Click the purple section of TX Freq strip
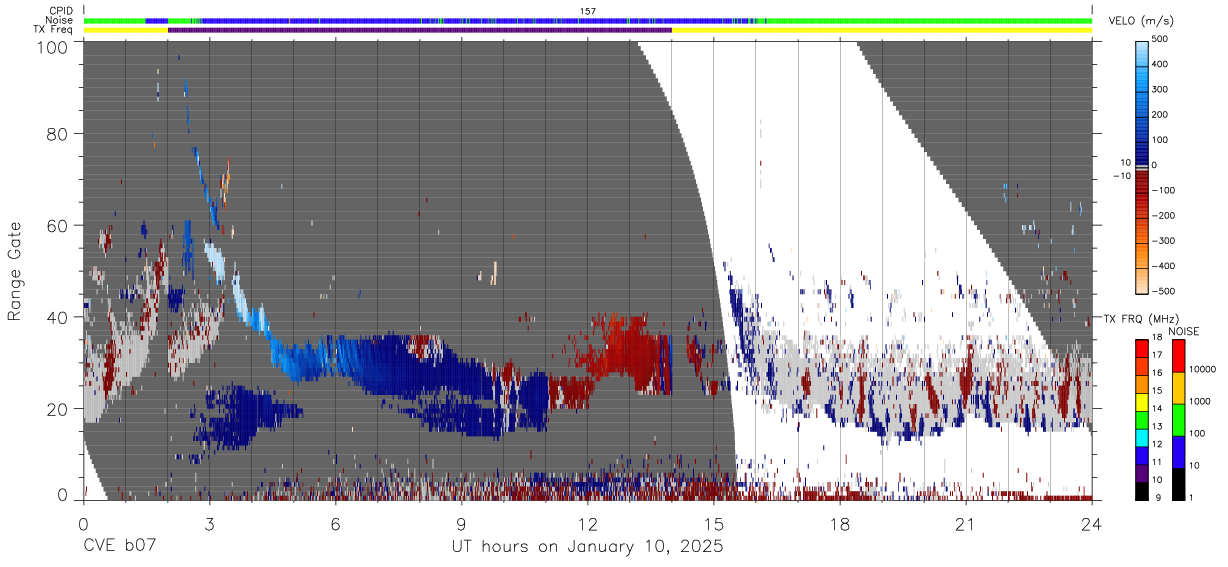 tap(420, 30)
